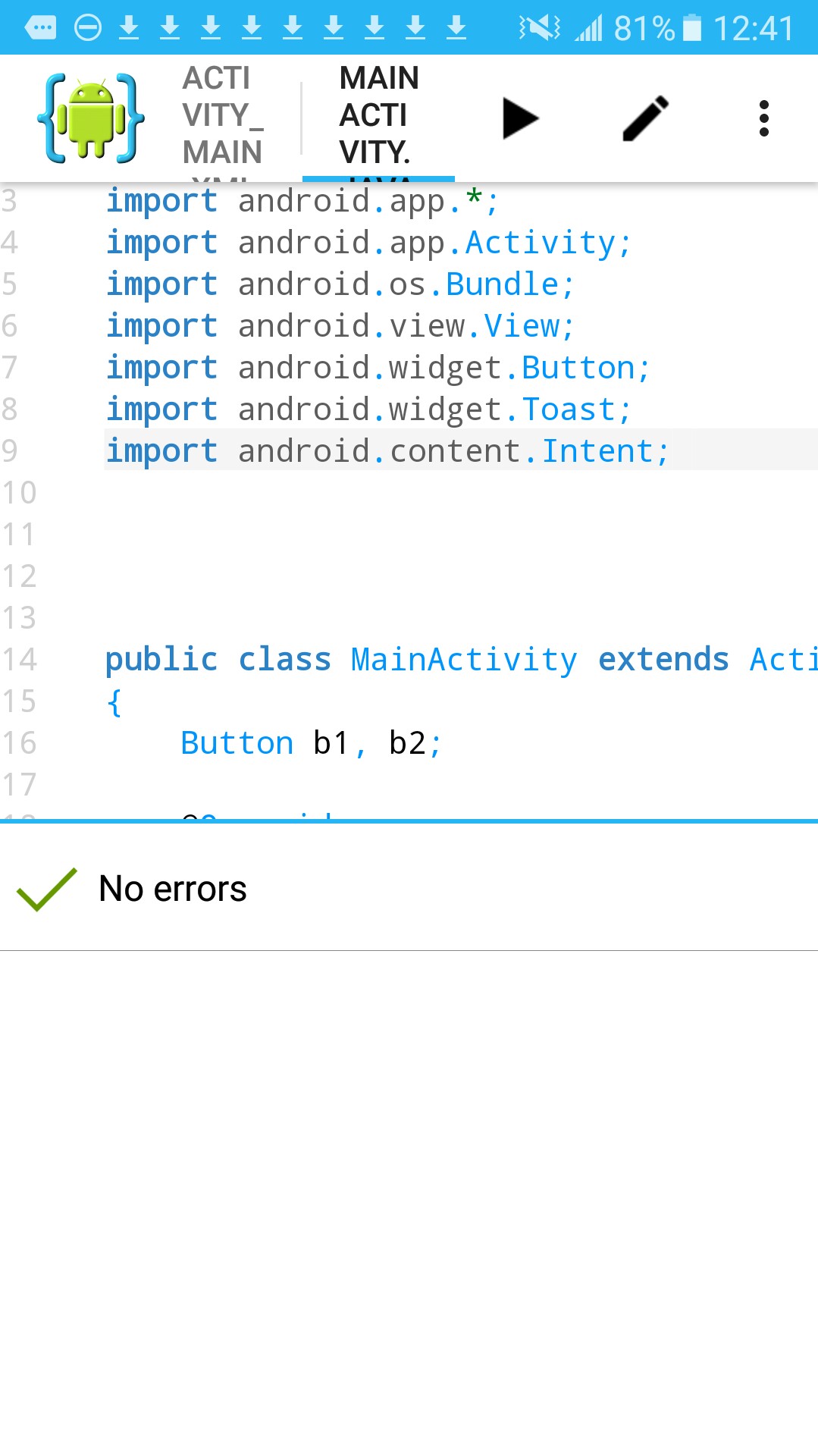Tap the import android.widget.Toast line
The width and height of the screenshot is (818, 1456).
point(368,409)
